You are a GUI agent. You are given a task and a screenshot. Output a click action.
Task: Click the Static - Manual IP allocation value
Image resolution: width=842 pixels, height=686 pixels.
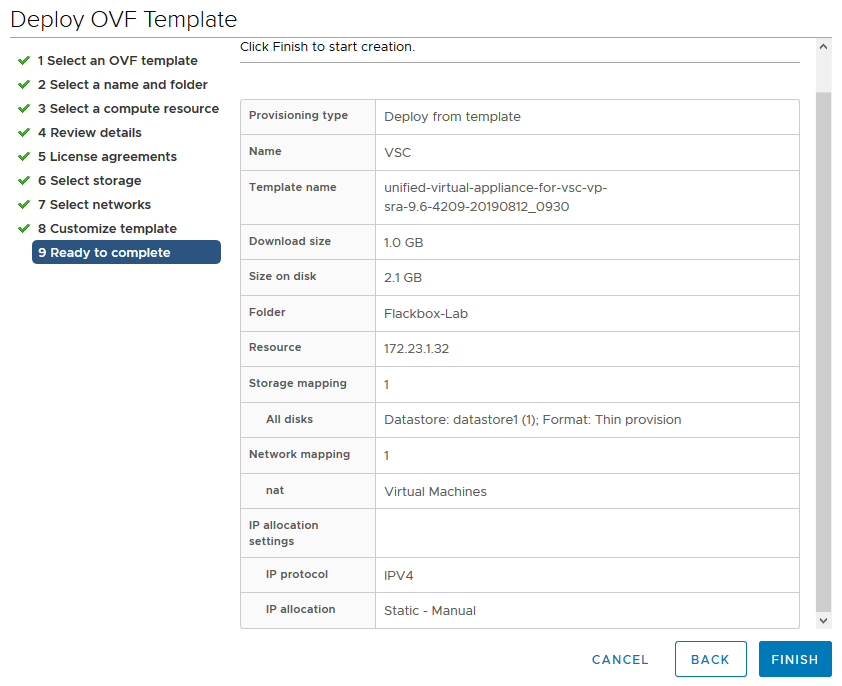coord(430,611)
